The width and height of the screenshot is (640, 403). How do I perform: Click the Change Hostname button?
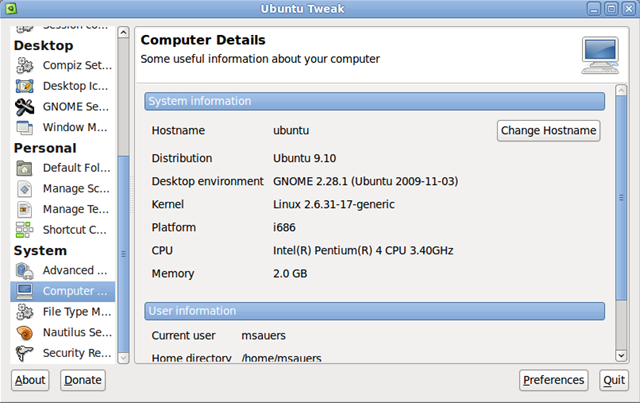tap(548, 131)
